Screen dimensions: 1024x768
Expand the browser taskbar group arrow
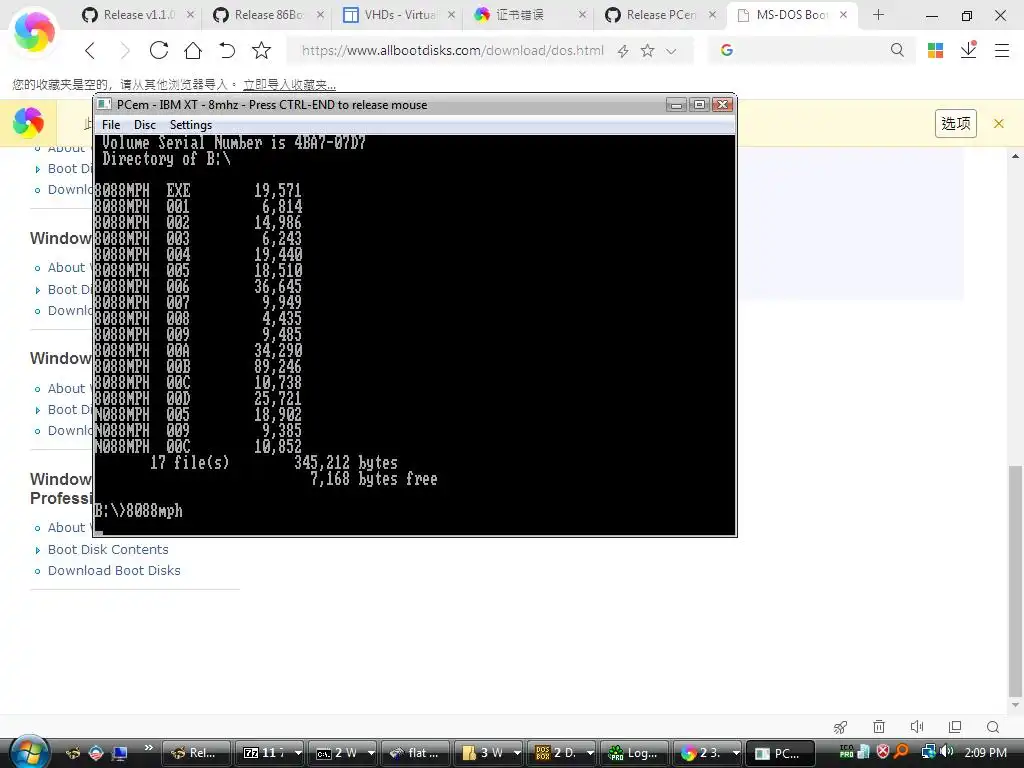[736, 753]
